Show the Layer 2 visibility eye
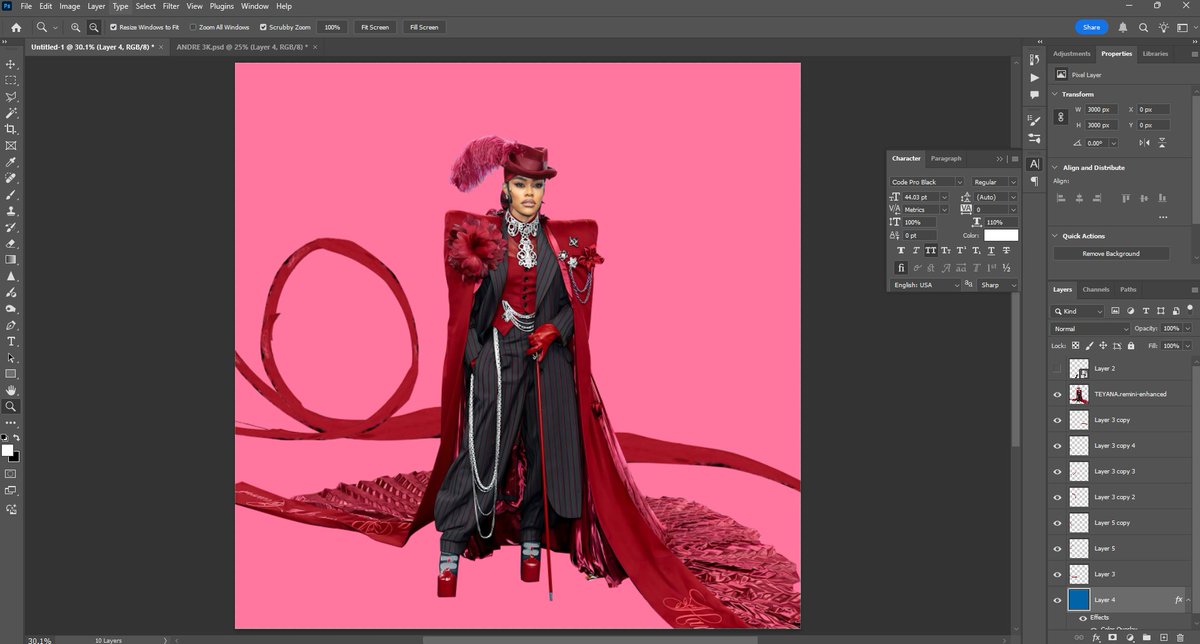Image resolution: width=1200 pixels, height=644 pixels. pos(1057,368)
